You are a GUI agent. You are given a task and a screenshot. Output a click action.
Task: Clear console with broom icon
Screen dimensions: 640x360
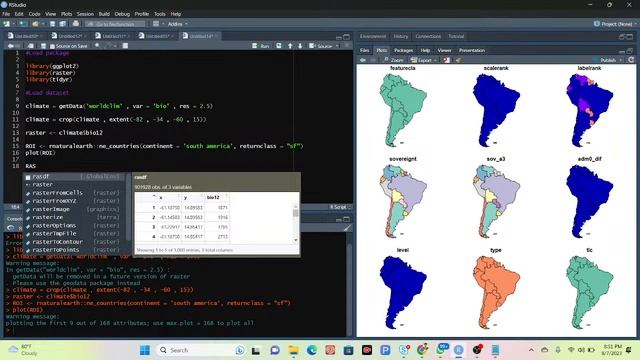347,228
